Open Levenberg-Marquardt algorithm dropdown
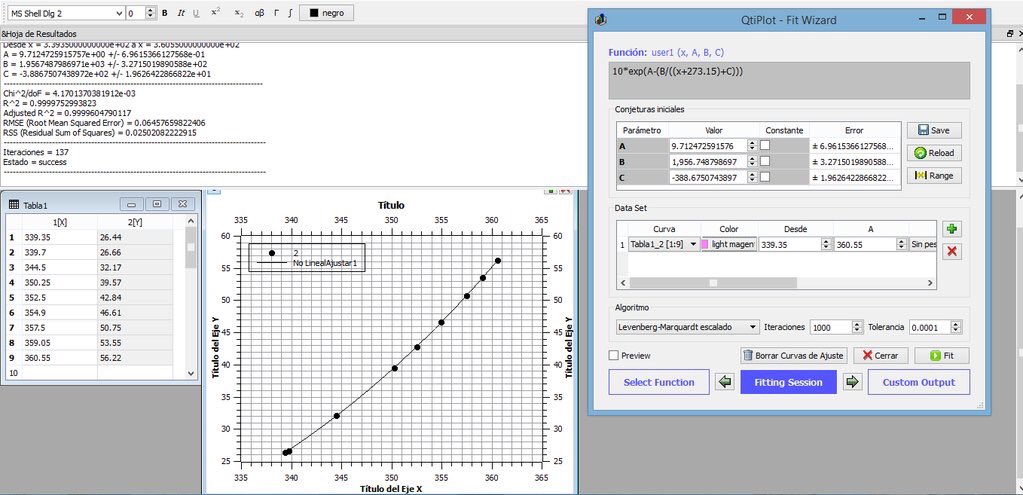 point(754,327)
